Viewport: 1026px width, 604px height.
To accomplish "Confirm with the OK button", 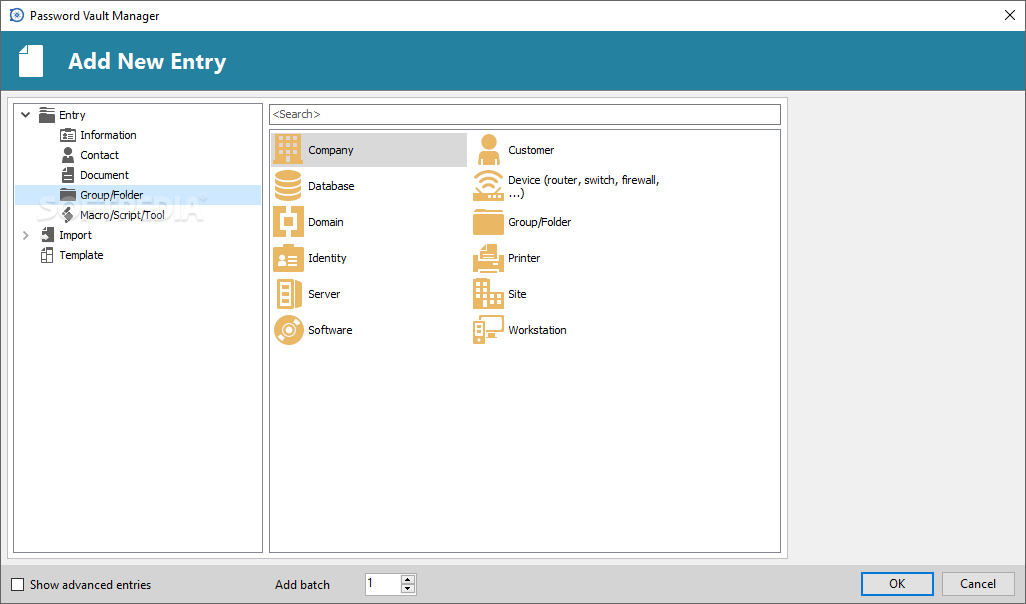I will (x=897, y=584).
